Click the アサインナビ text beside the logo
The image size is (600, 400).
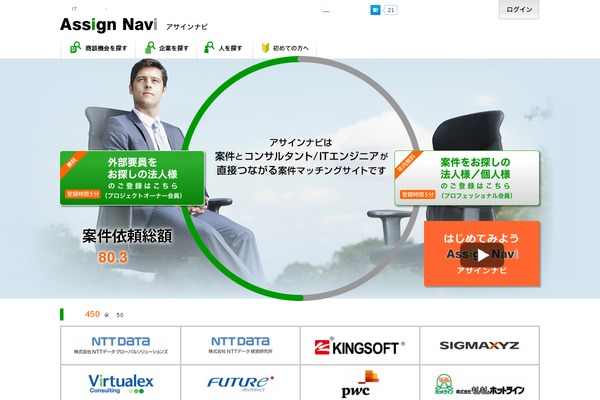(x=187, y=27)
